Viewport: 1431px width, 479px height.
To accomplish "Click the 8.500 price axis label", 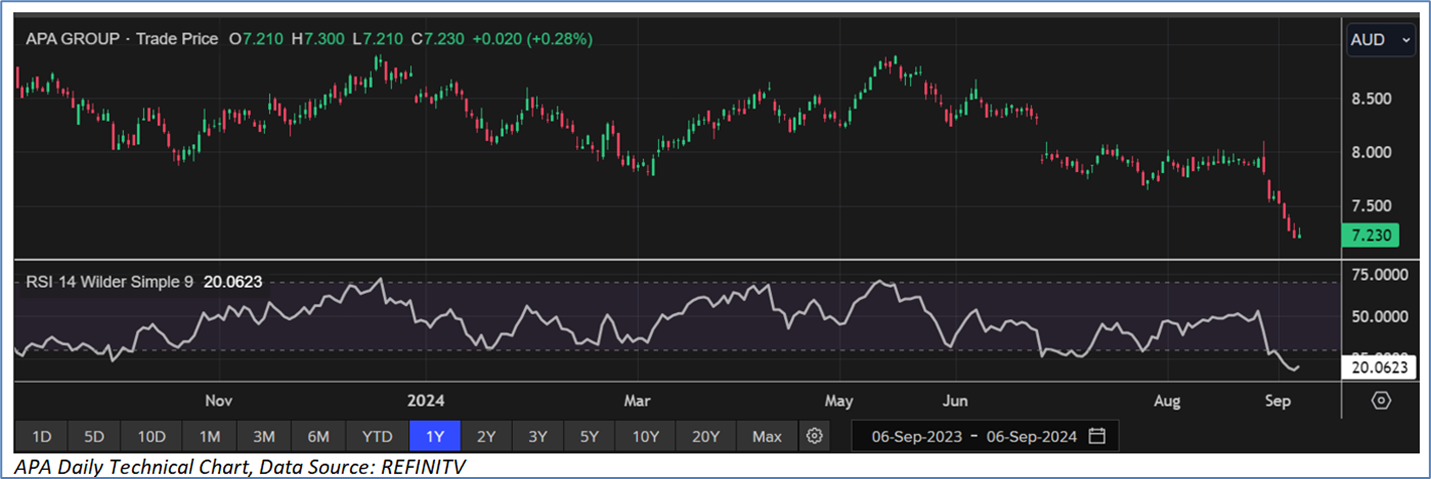I will pos(1369,99).
